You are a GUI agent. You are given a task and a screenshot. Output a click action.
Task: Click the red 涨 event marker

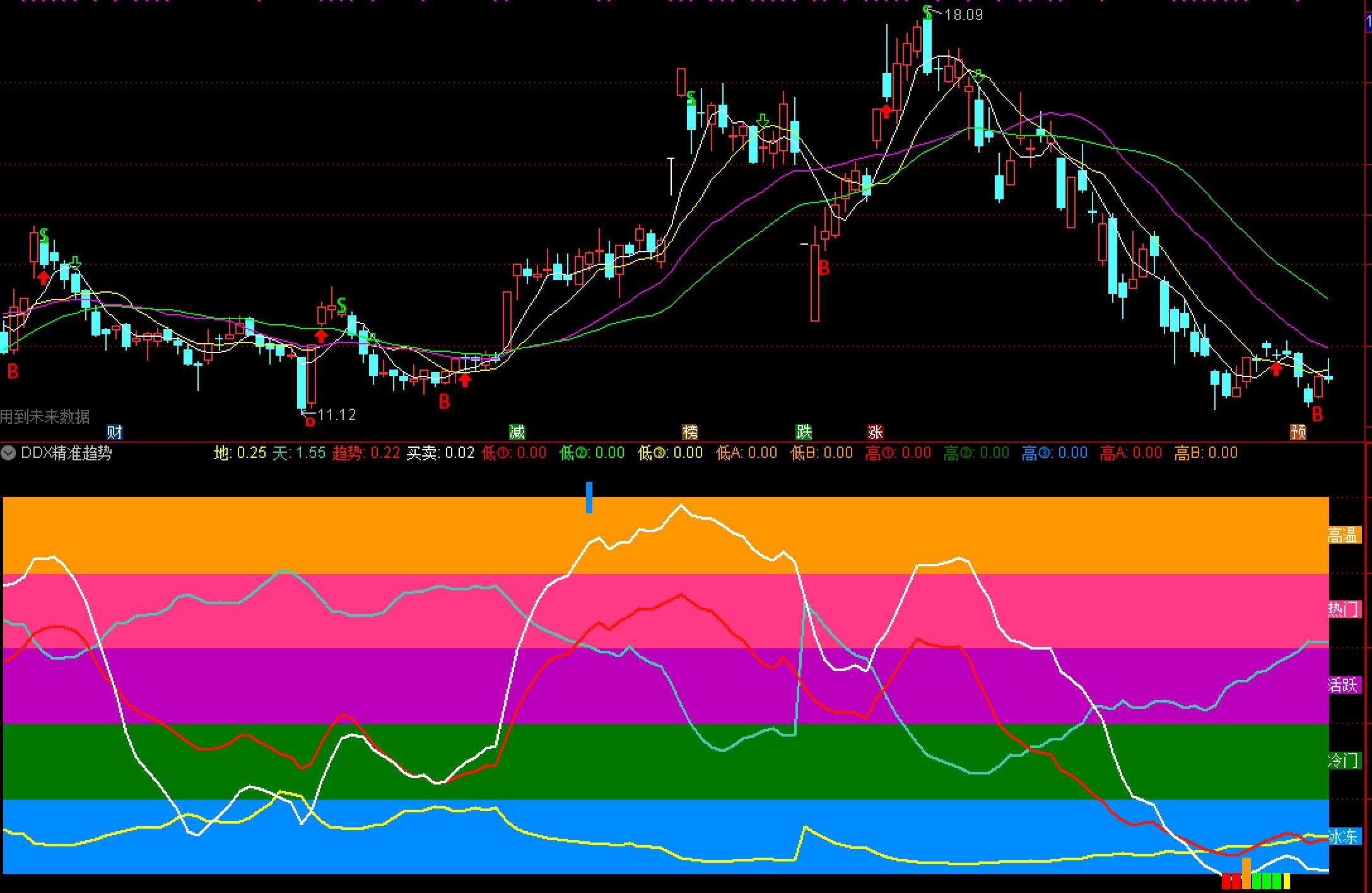coord(875,432)
